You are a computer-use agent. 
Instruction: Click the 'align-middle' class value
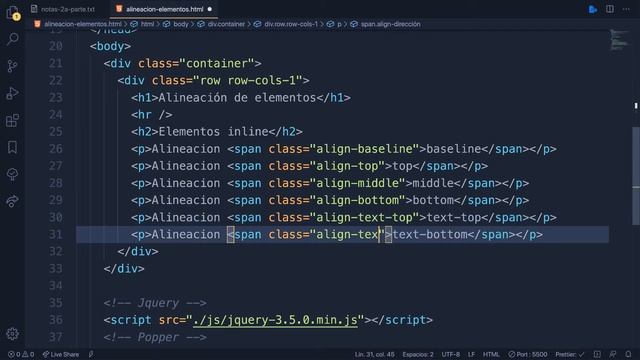(x=358, y=183)
